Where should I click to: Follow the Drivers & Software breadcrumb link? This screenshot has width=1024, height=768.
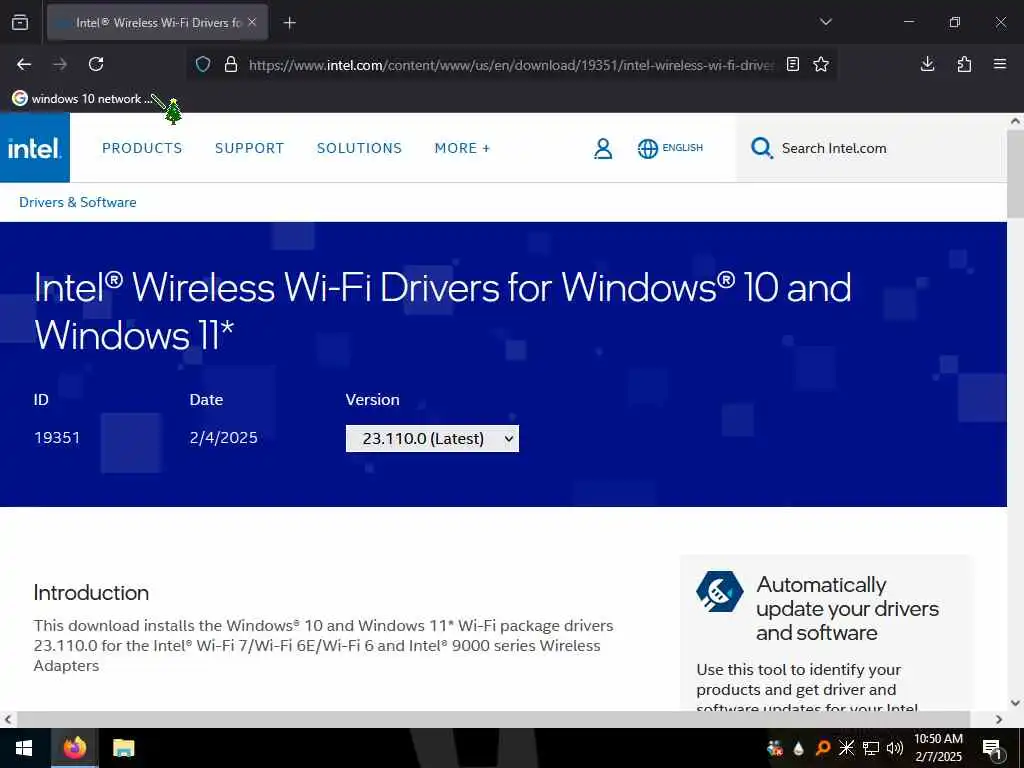pyautogui.click(x=78, y=202)
